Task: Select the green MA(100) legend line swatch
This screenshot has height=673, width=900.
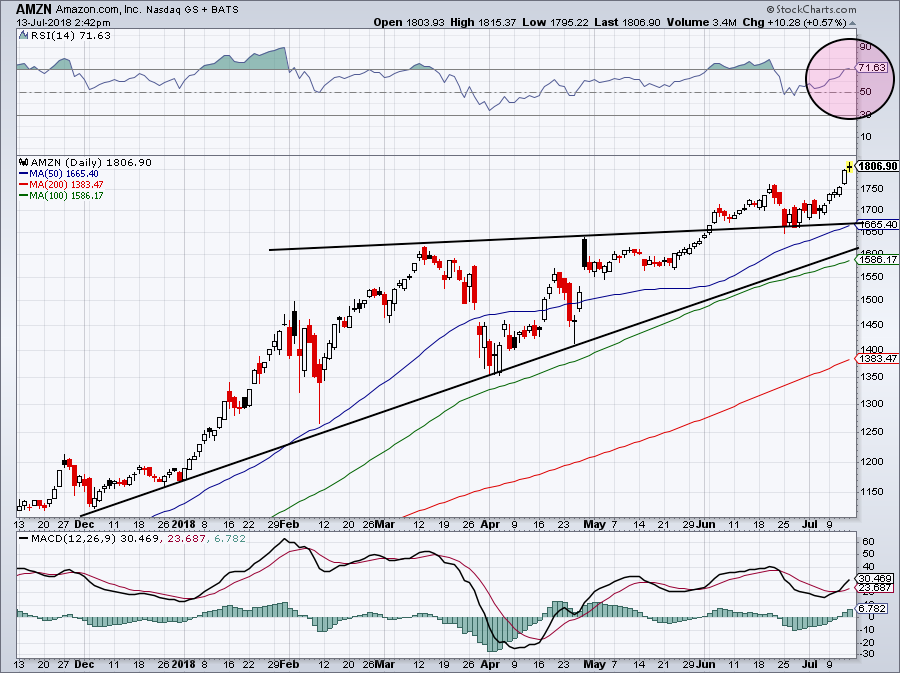Action: tap(24, 196)
